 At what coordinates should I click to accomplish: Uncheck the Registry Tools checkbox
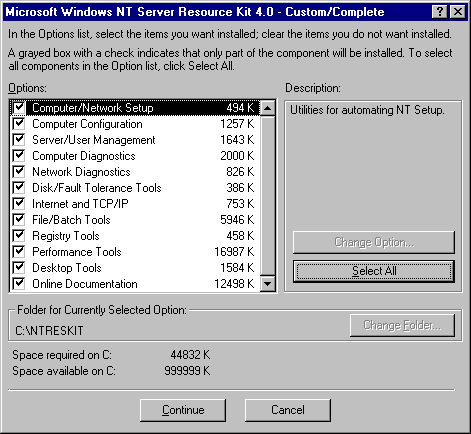point(19,236)
